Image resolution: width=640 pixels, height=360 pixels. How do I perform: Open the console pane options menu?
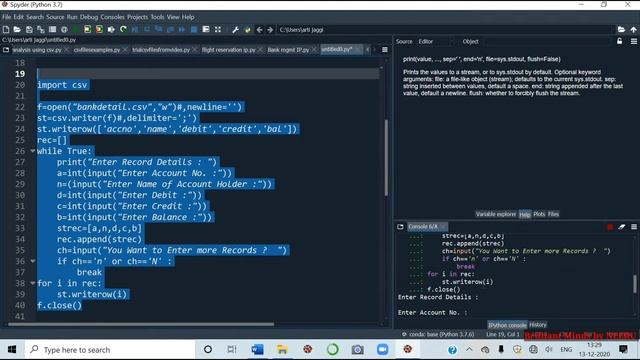click(x=633, y=227)
